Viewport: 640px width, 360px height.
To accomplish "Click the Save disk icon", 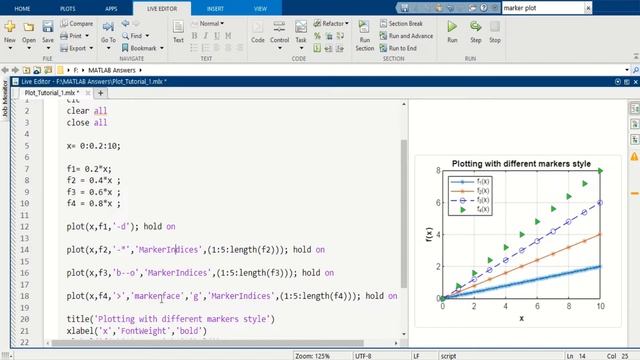I will point(48,27).
